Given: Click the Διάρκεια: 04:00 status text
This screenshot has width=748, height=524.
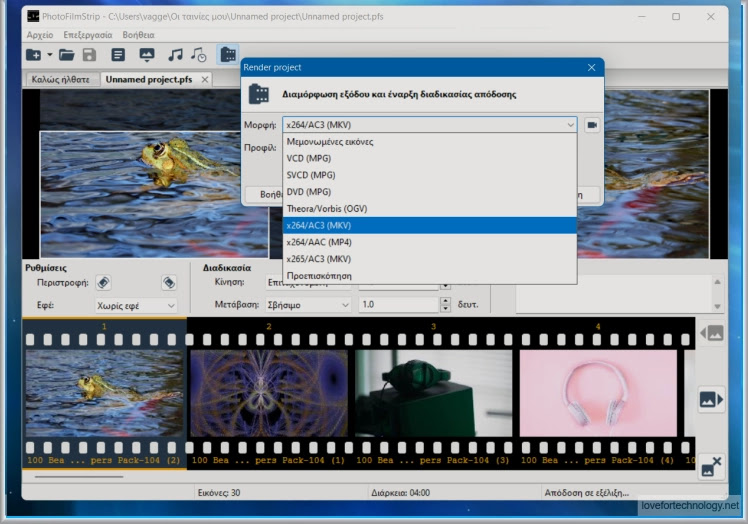Looking at the screenshot, I should coord(400,493).
